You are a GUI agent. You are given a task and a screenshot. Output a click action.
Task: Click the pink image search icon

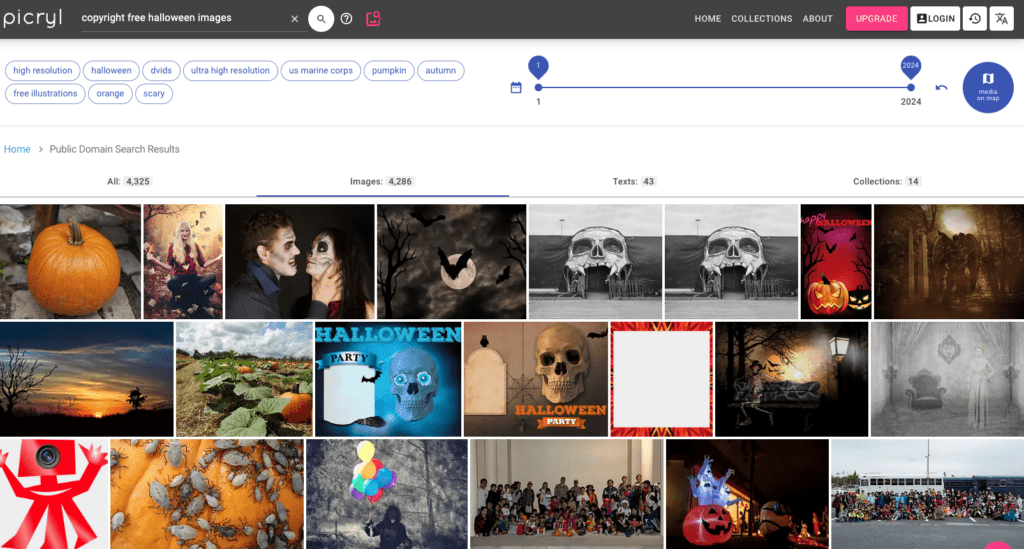(x=373, y=19)
